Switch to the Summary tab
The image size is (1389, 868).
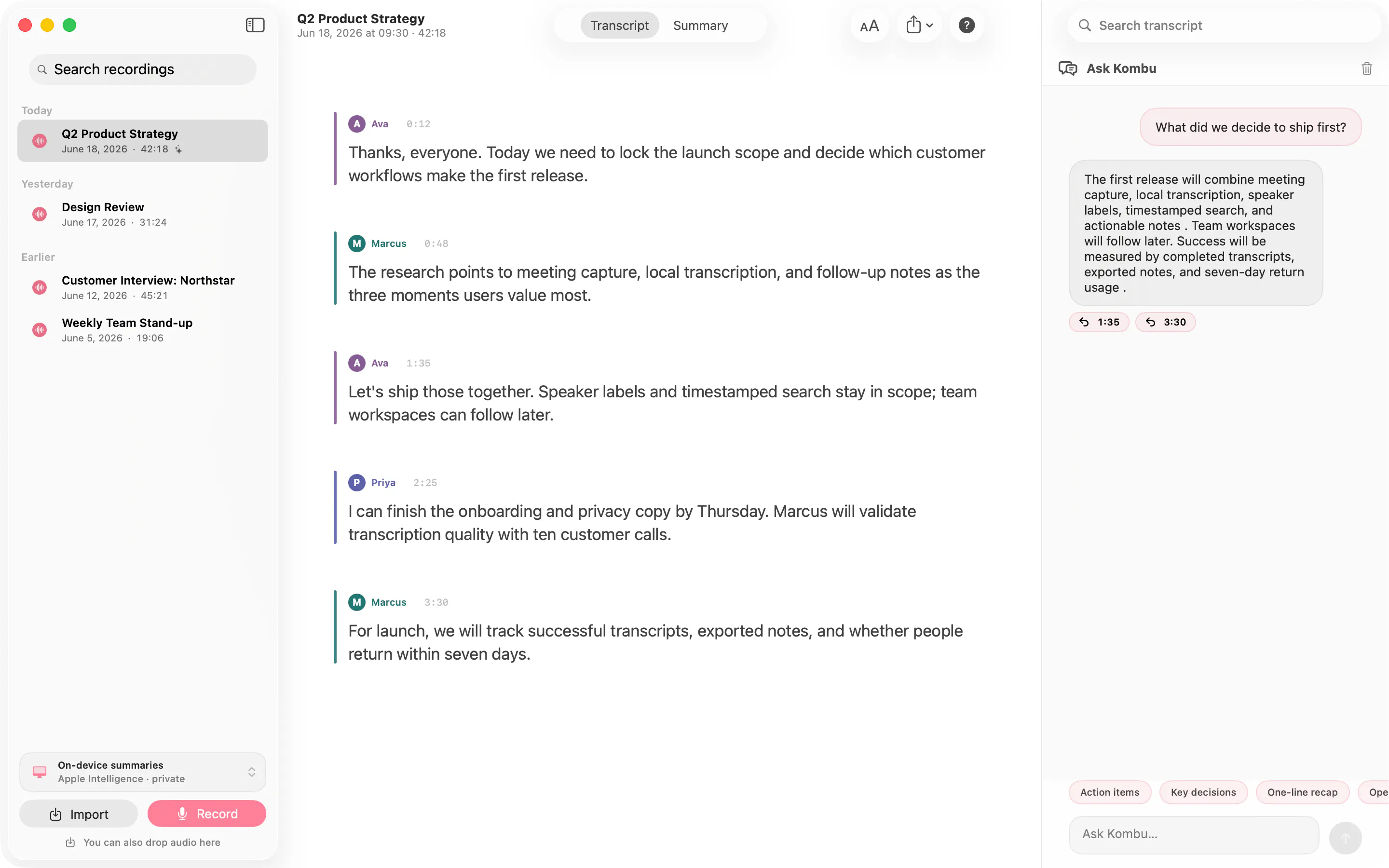tap(700, 25)
